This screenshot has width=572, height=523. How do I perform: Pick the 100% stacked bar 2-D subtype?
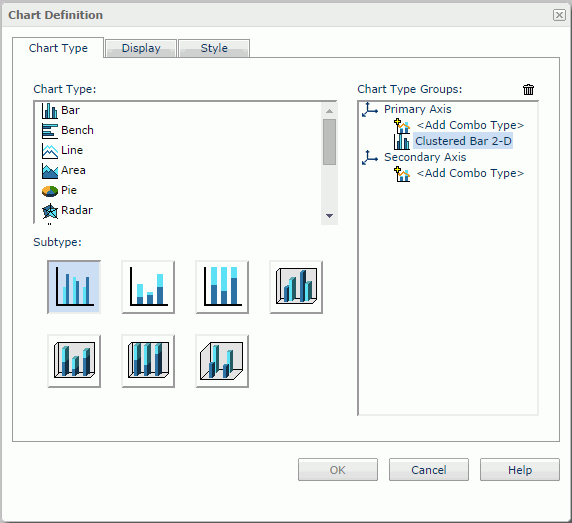coord(222,287)
